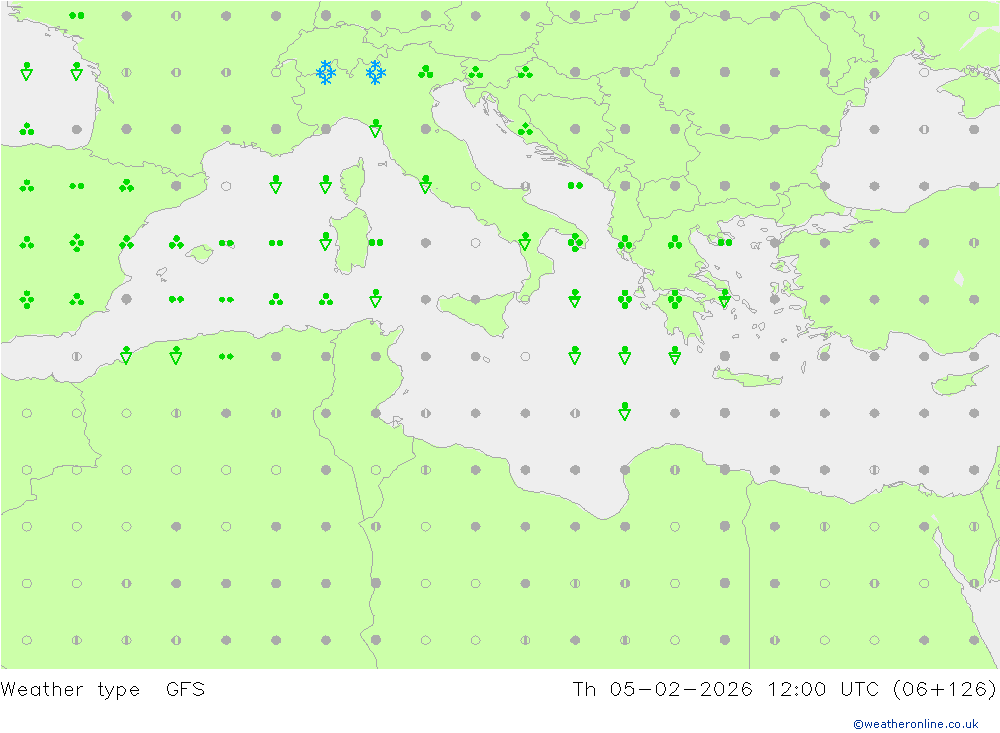Screen dimensions: 1000x733
Task: Click the '12:00 UTC' time text
Action: [x=823, y=690]
